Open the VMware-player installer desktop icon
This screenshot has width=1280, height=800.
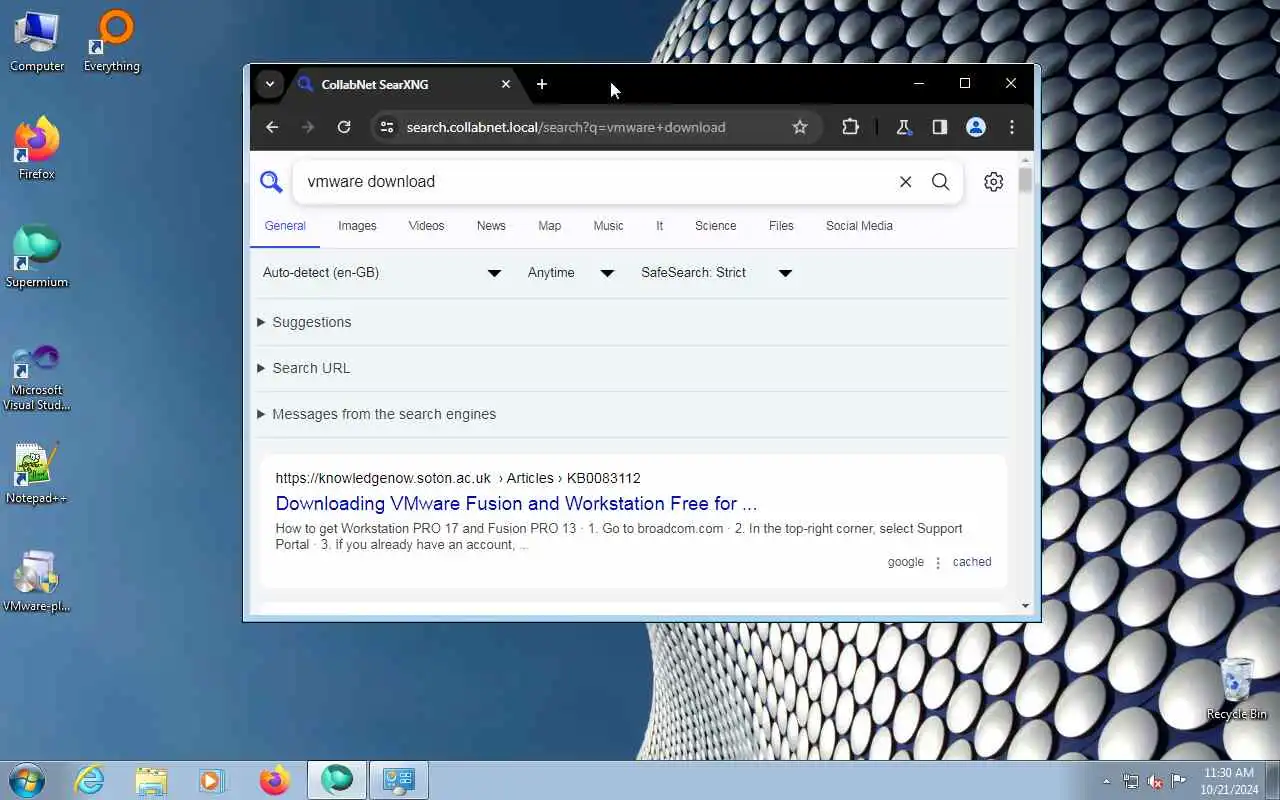(37, 581)
